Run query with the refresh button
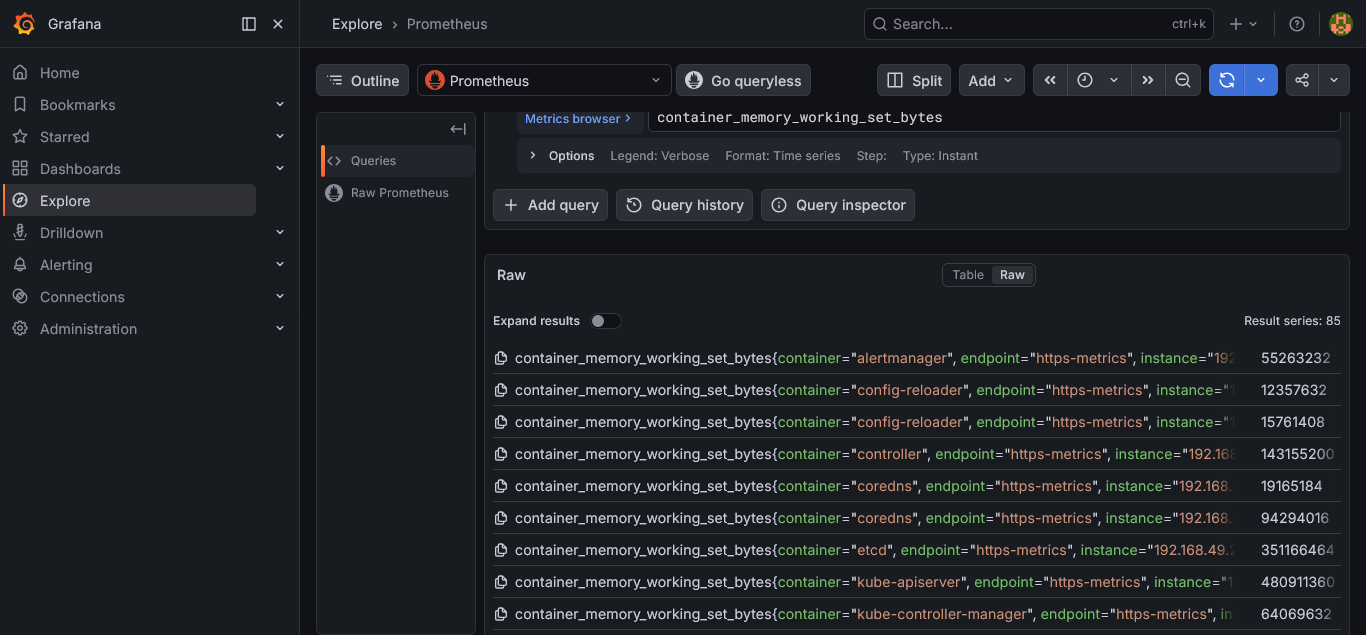Screen dimensions: 1366x635 (1227, 81)
